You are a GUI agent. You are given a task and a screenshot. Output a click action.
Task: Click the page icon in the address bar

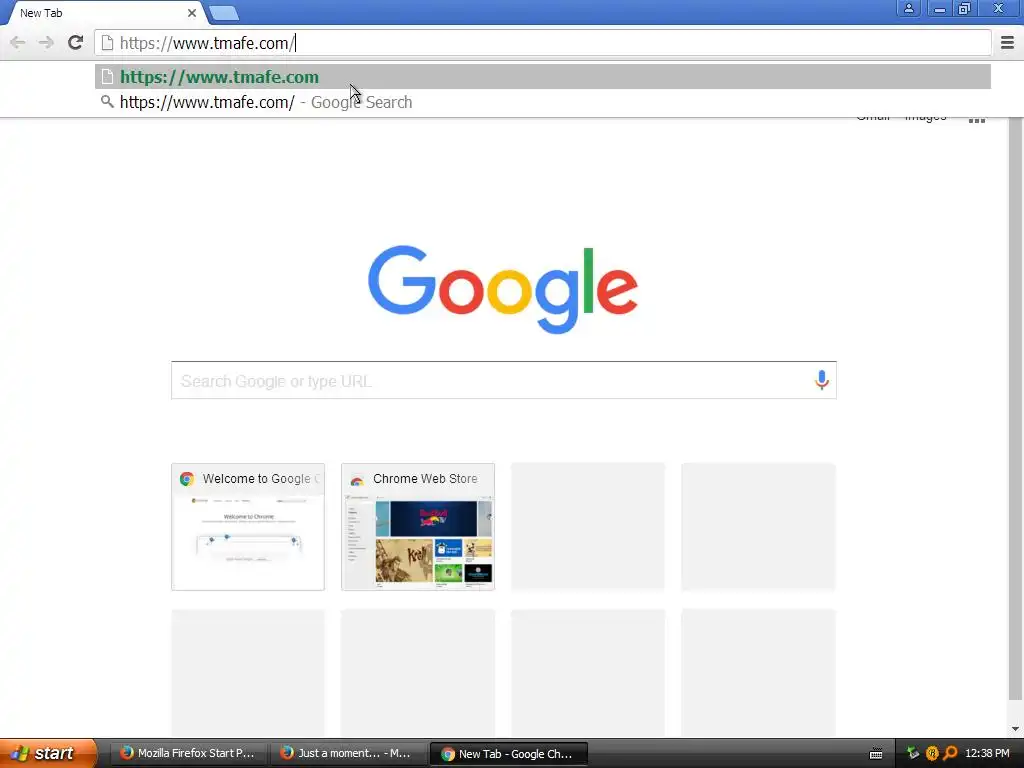[x=108, y=43]
